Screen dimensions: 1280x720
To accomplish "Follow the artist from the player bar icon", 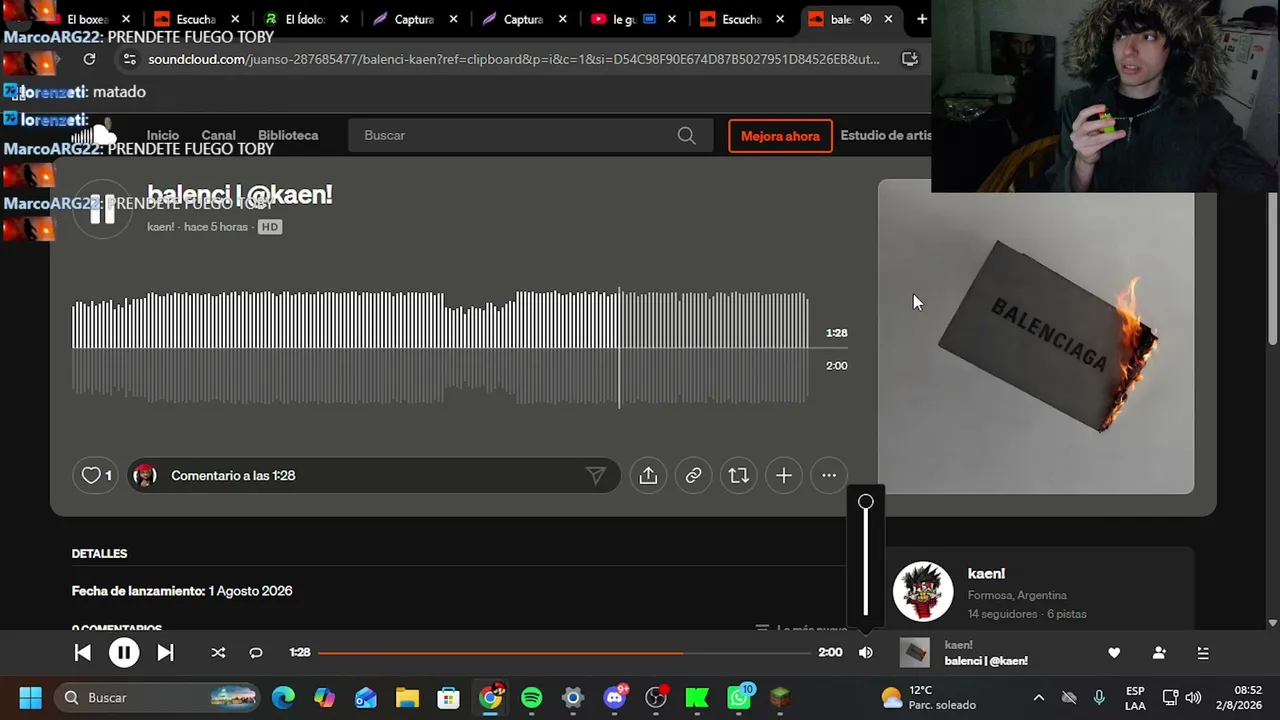I will [1159, 653].
